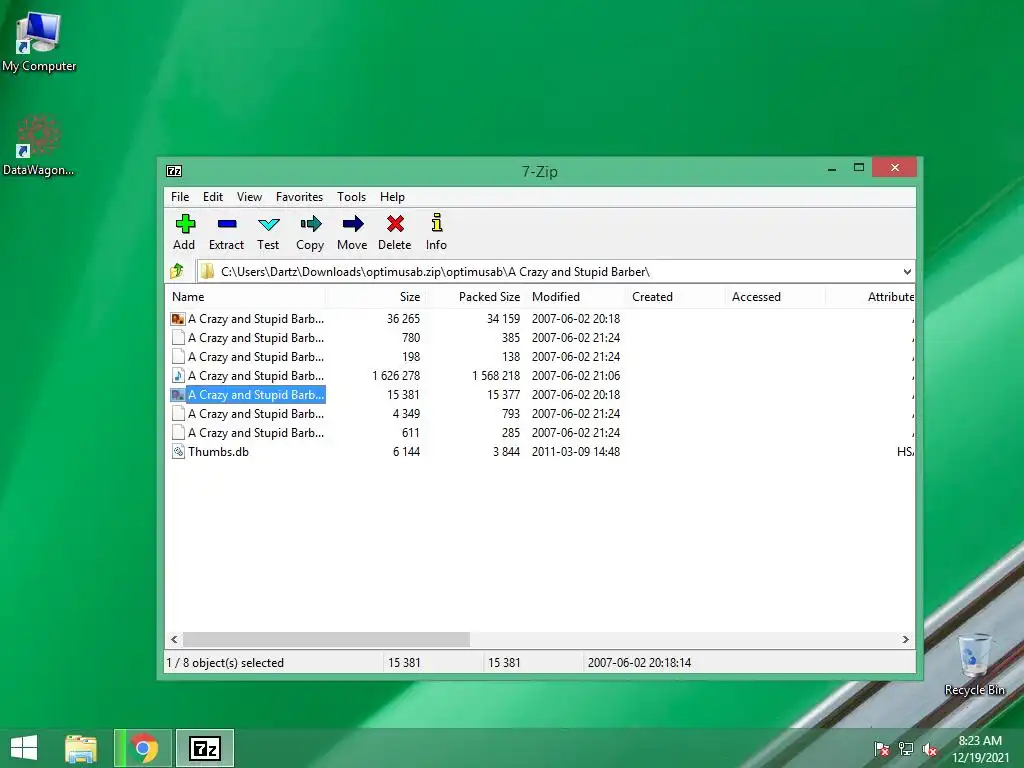Open File Explorer from taskbar

(81, 748)
